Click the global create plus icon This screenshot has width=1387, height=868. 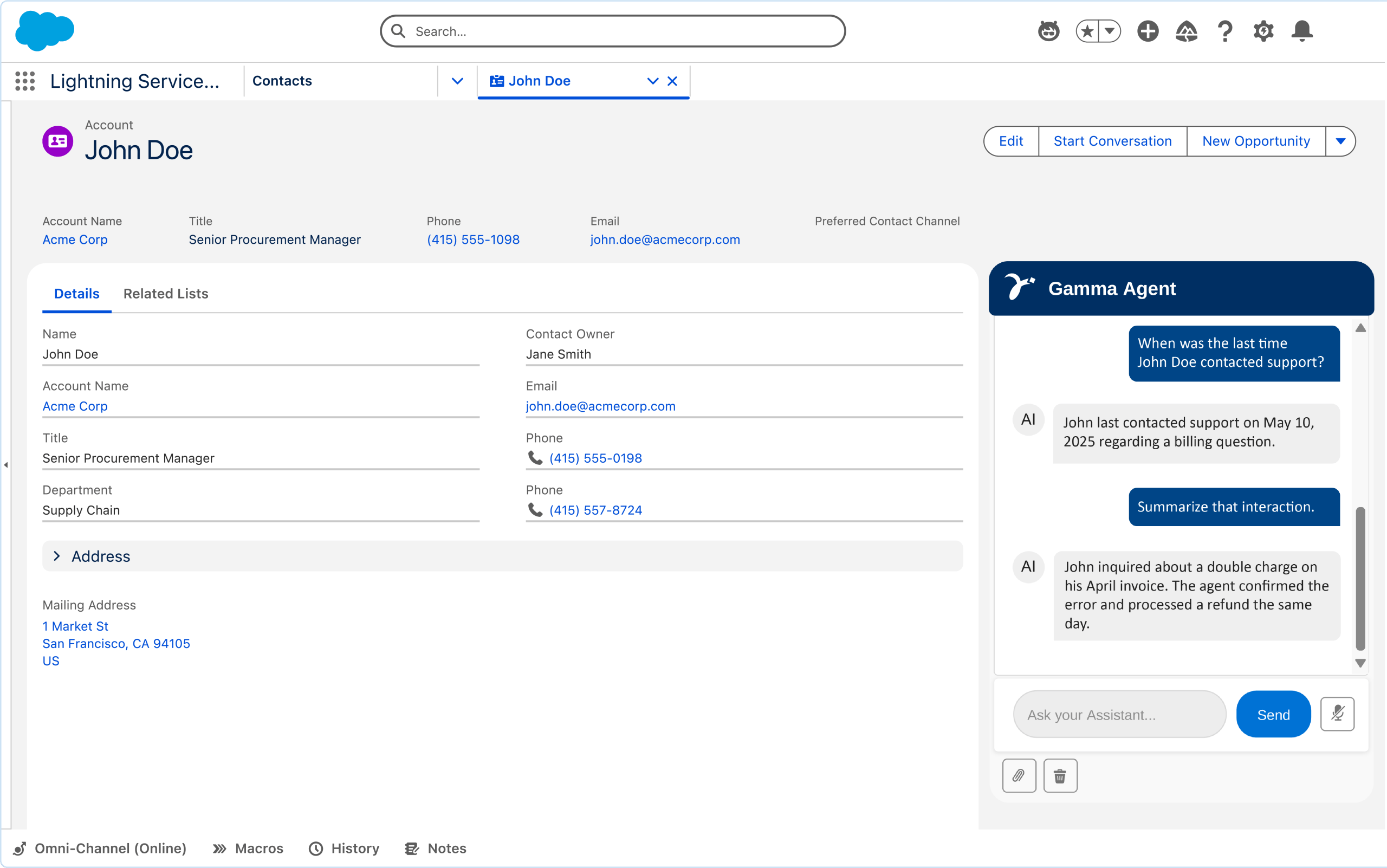(1148, 31)
